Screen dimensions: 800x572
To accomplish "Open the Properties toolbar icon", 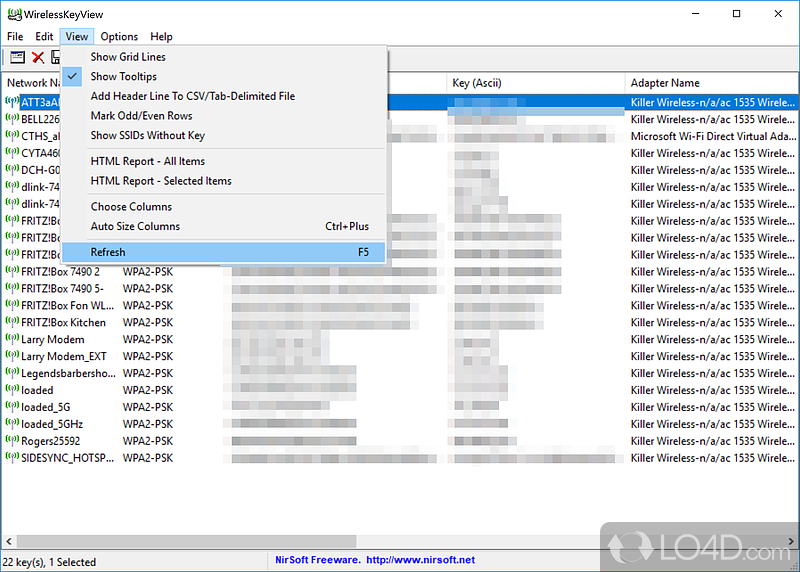I will click(17, 57).
